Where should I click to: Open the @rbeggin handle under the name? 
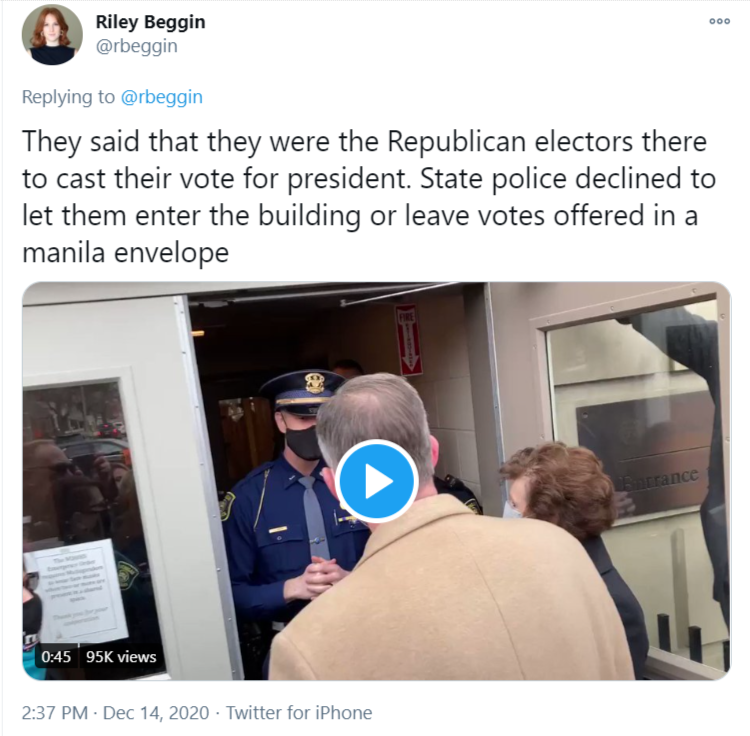pos(137,46)
